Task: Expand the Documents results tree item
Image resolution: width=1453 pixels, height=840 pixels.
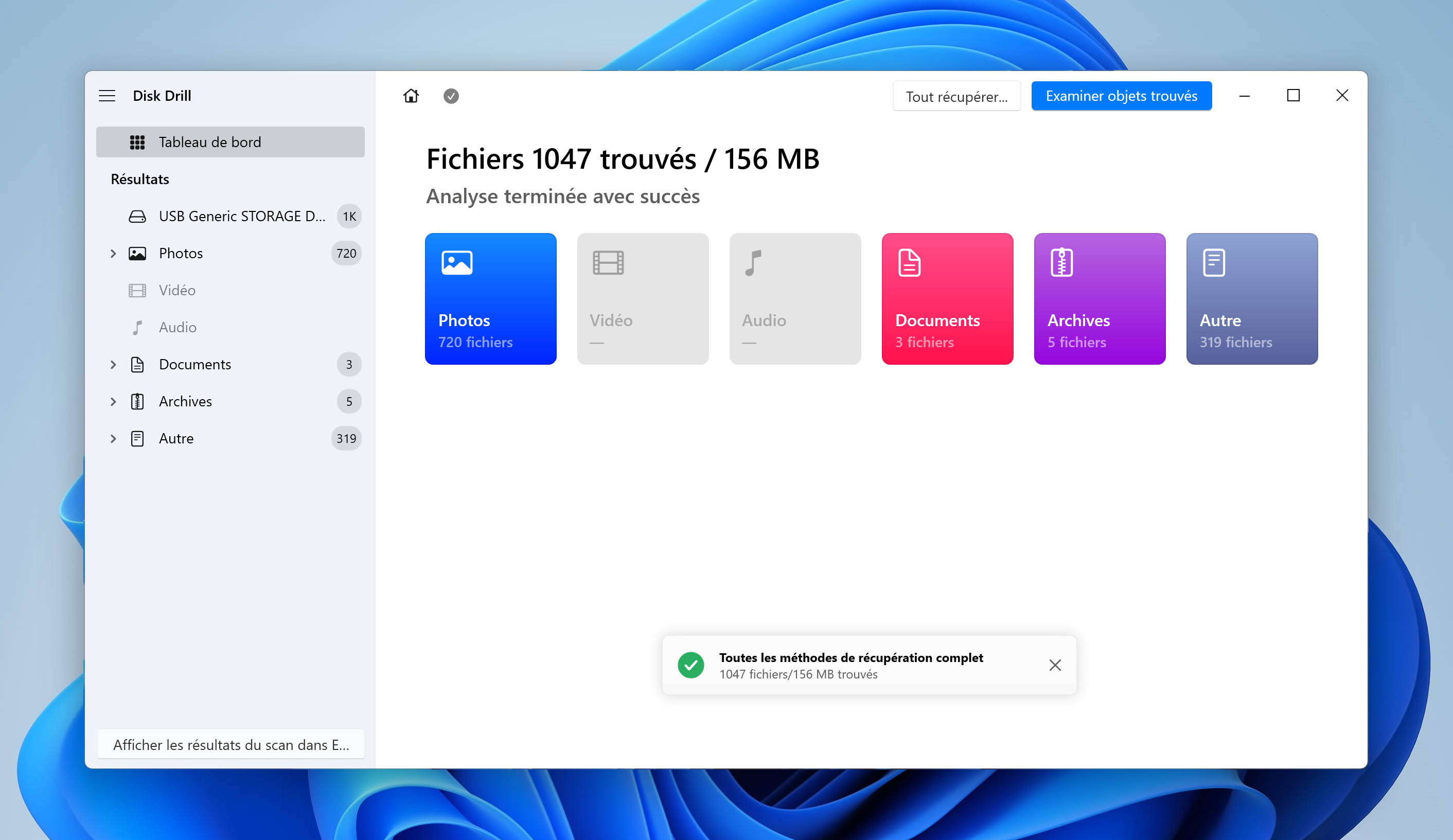Action: pos(112,363)
